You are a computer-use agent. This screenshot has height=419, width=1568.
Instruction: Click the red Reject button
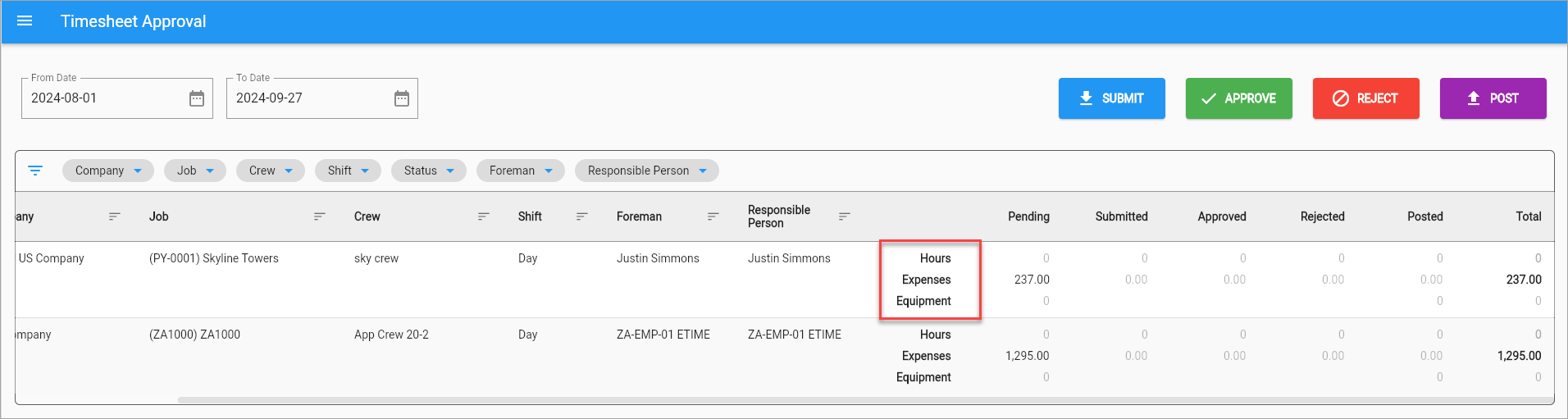pos(1366,98)
